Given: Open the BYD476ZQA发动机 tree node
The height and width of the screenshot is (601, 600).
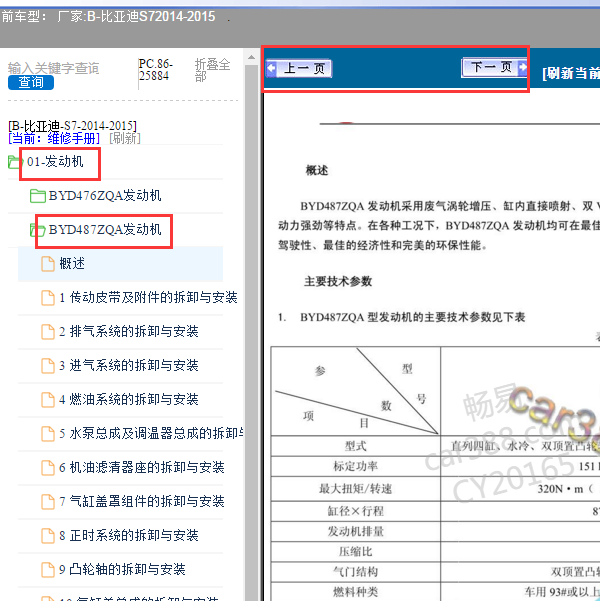Looking at the screenshot, I should click(105, 195).
